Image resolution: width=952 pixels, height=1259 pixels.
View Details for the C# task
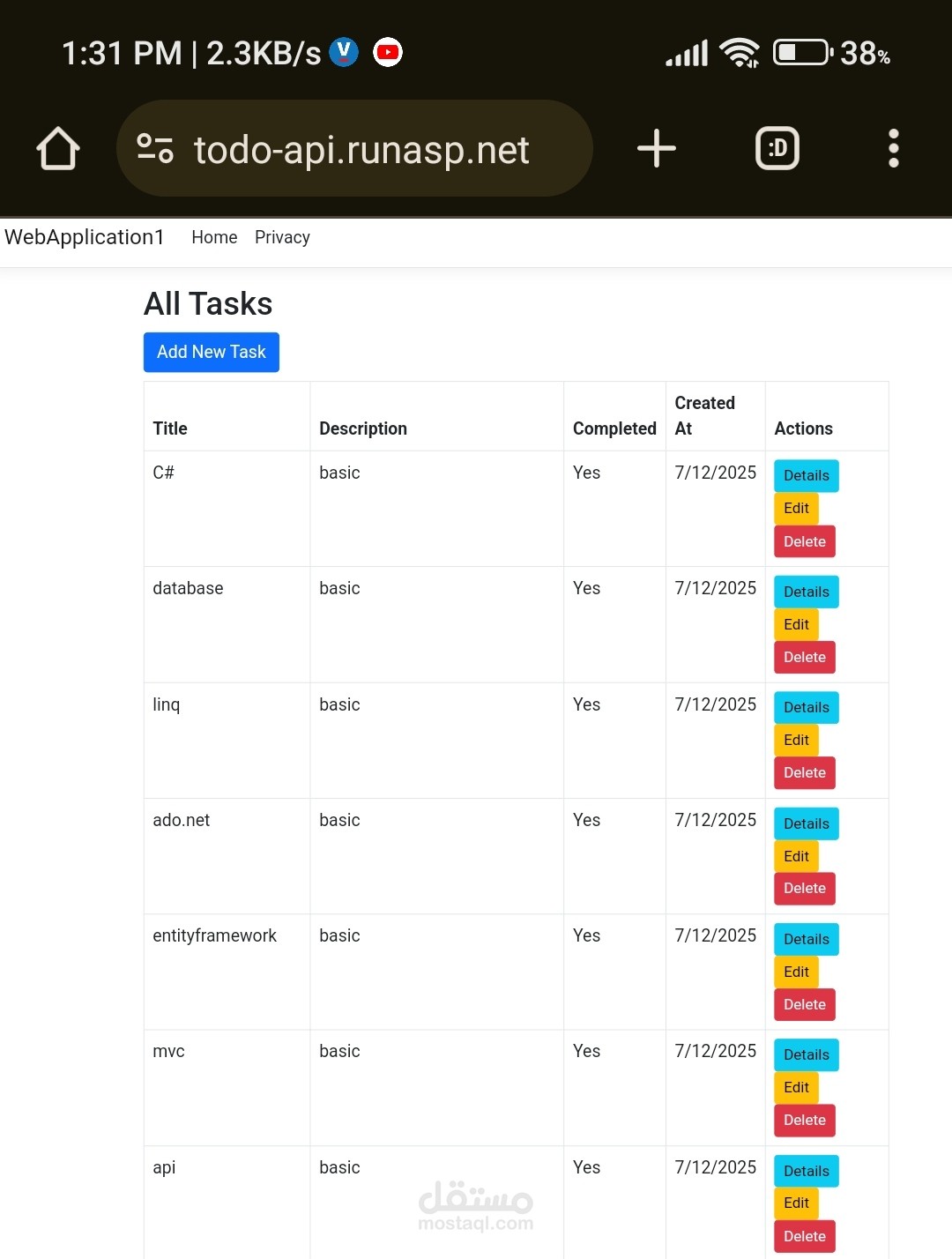click(807, 475)
